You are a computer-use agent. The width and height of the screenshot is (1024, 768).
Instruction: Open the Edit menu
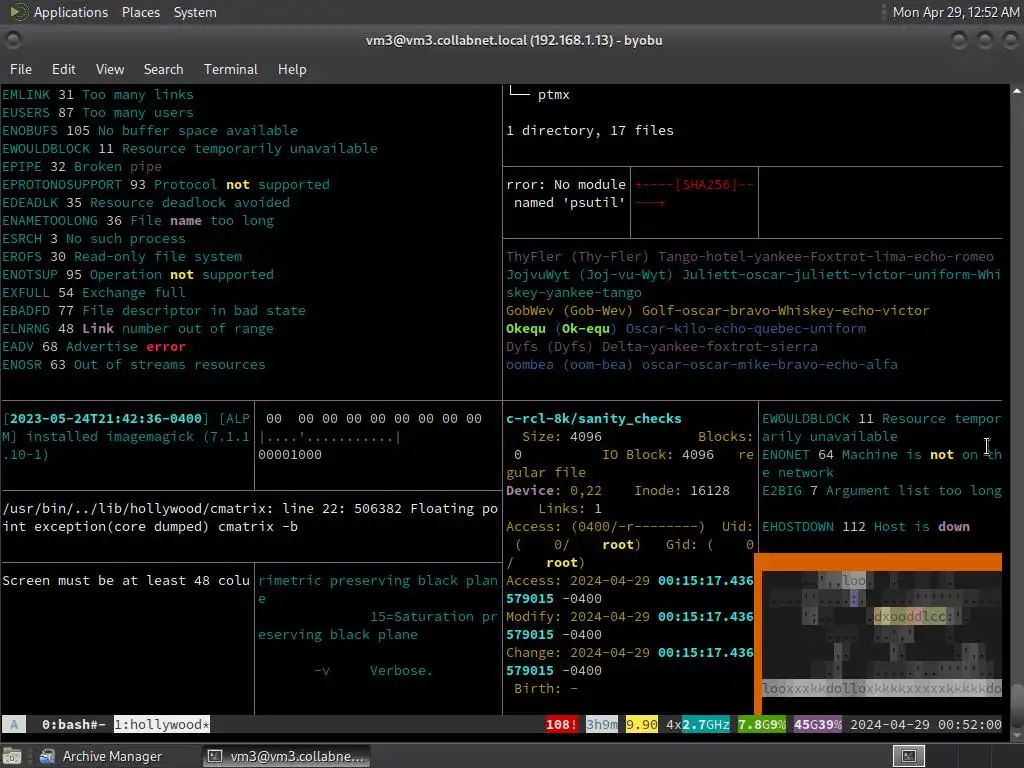pyautogui.click(x=63, y=69)
